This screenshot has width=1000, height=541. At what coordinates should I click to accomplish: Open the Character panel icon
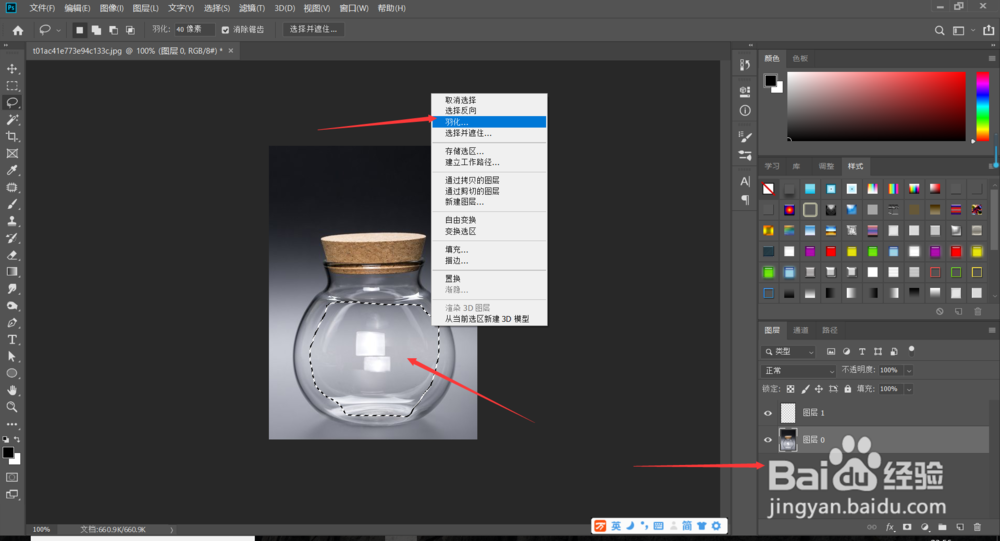745,182
